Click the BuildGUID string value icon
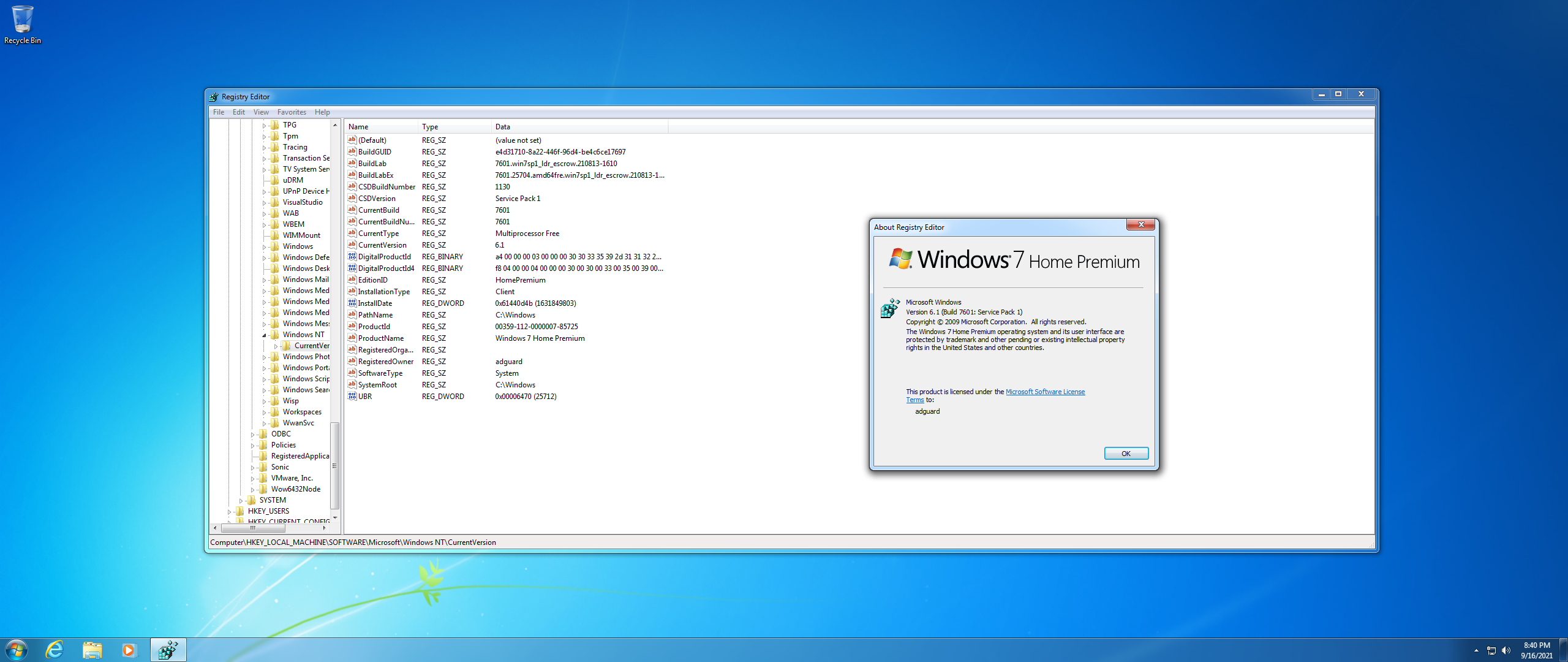This screenshot has height=662, width=1568. tap(352, 151)
